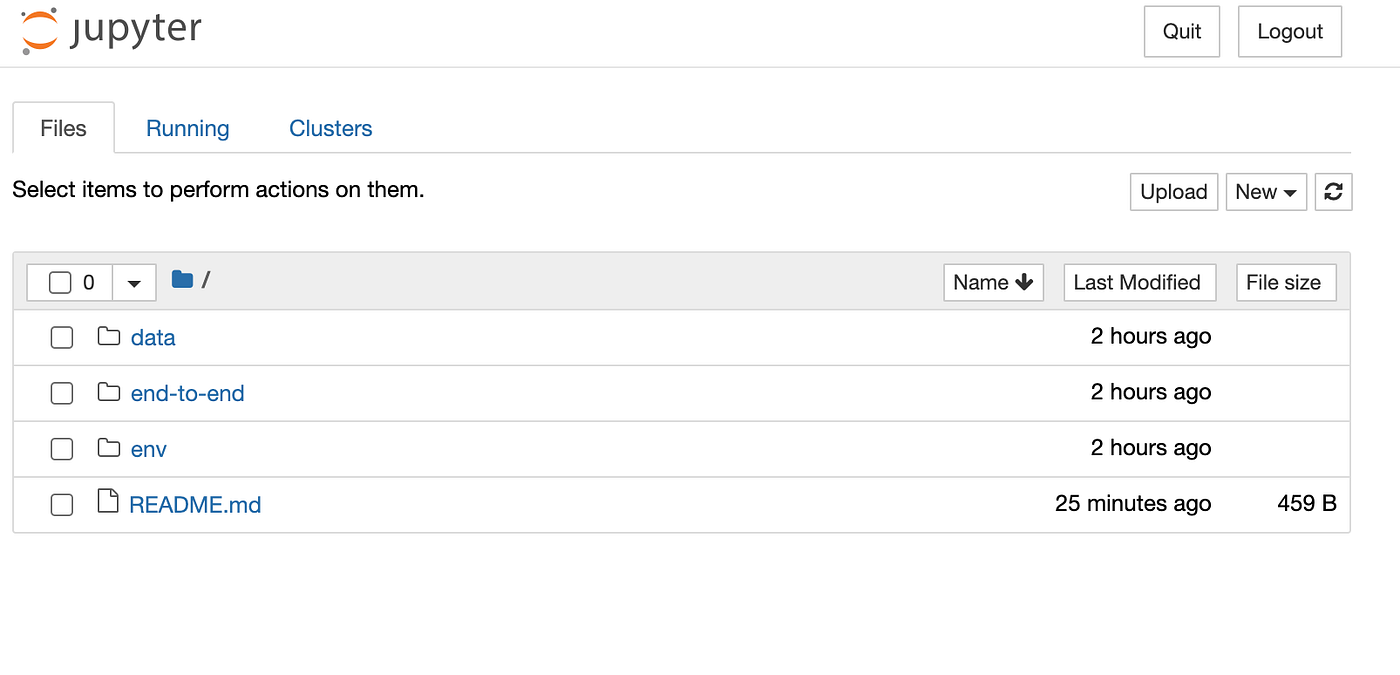Sort files by Last Modified
Screen dimensions: 1400x675
pyautogui.click(x=1139, y=282)
